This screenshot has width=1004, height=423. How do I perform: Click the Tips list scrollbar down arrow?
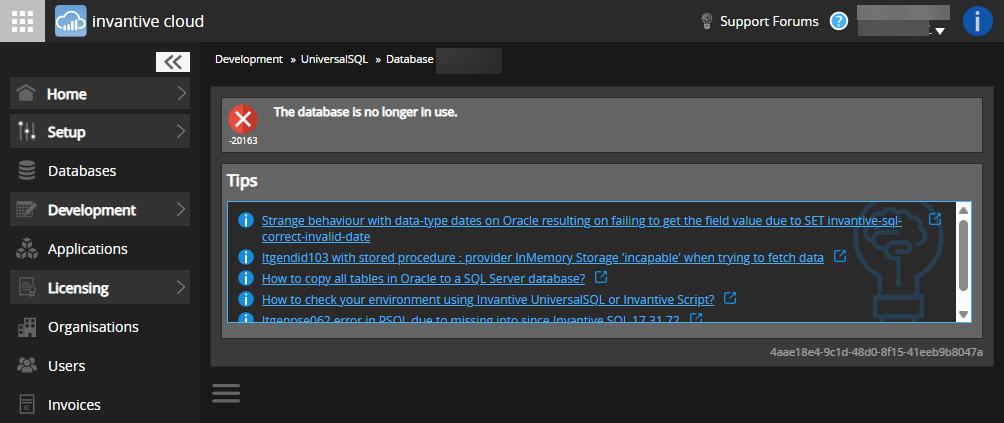point(964,314)
